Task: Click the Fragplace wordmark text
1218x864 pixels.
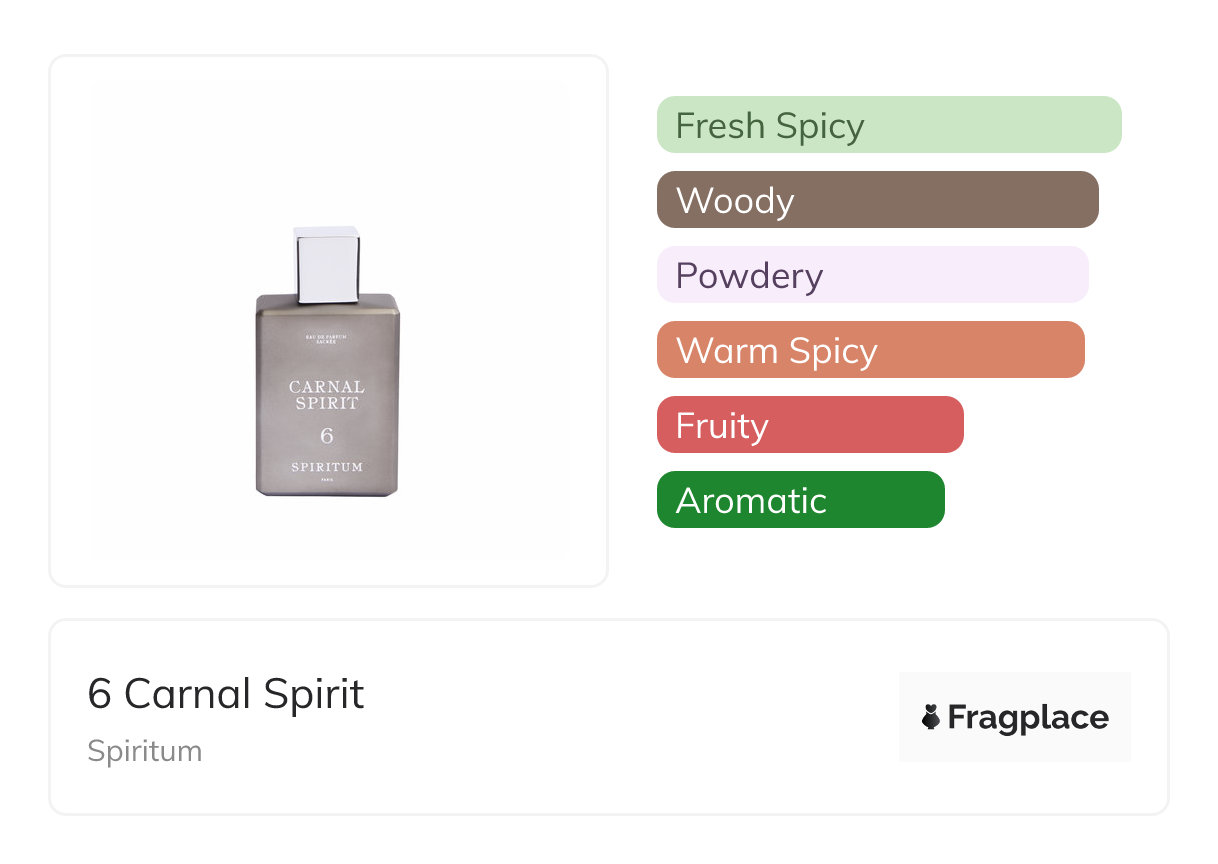Action: (1027, 717)
